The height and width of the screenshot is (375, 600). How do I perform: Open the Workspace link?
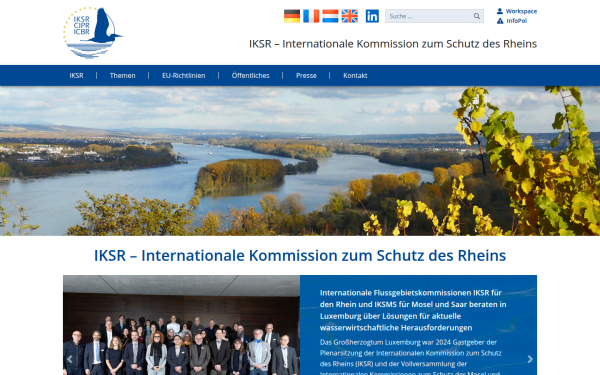coord(521,11)
